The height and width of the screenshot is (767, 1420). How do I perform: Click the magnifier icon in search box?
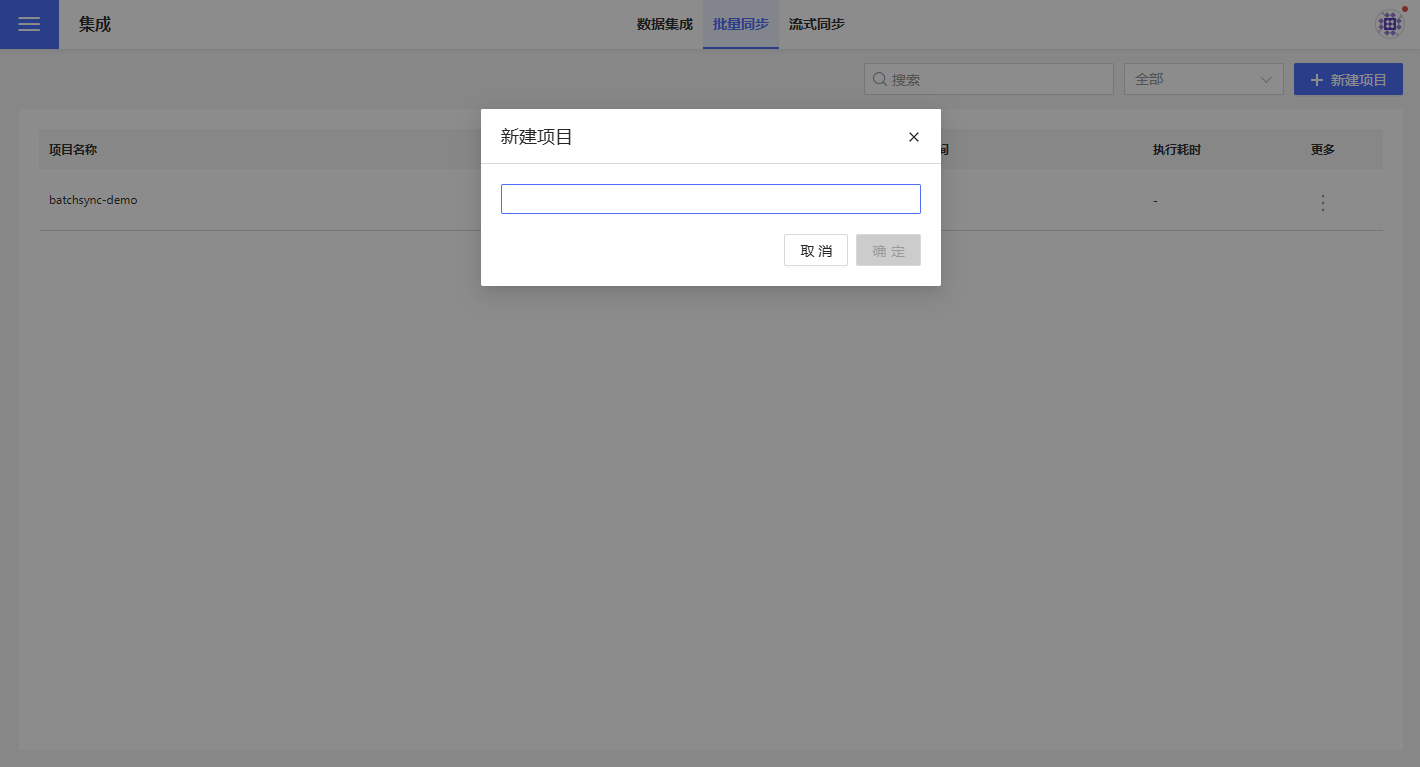pos(880,79)
